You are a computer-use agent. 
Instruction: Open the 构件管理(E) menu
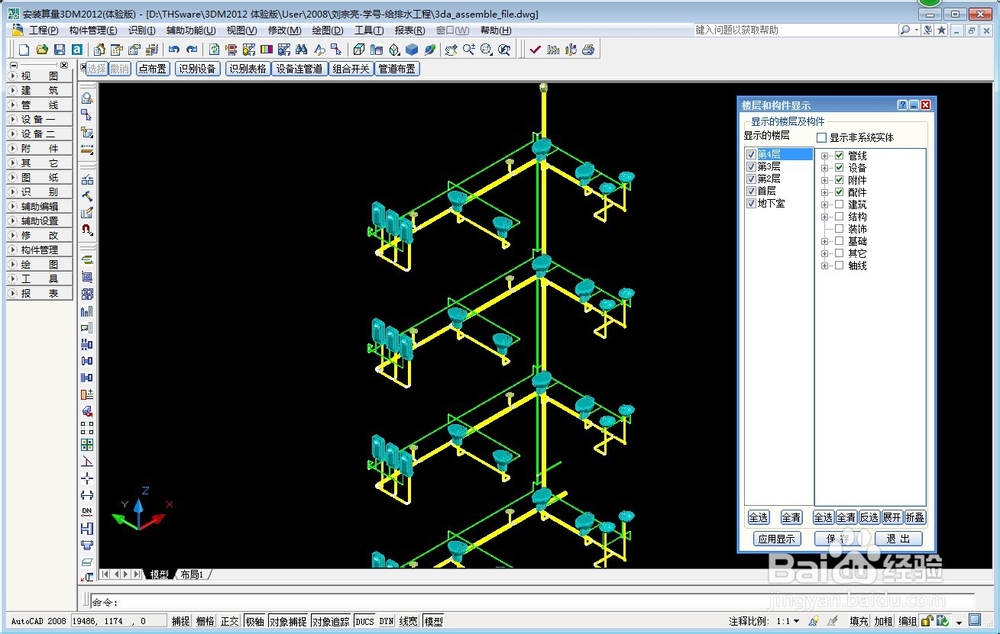pyautogui.click(x=93, y=30)
